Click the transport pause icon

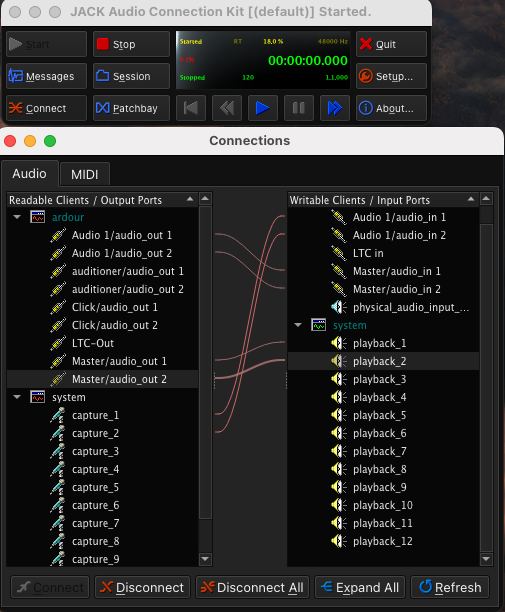click(x=299, y=108)
